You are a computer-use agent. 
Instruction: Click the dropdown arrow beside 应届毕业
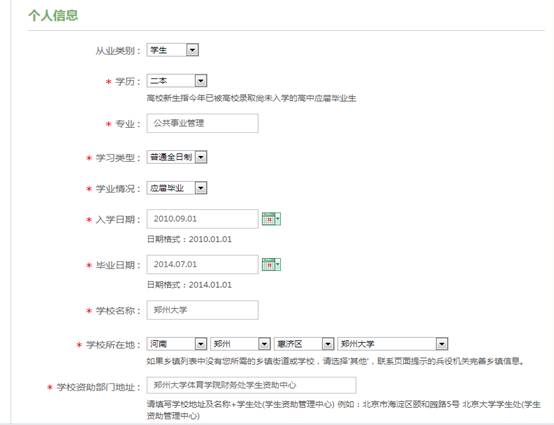pos(201,188)
